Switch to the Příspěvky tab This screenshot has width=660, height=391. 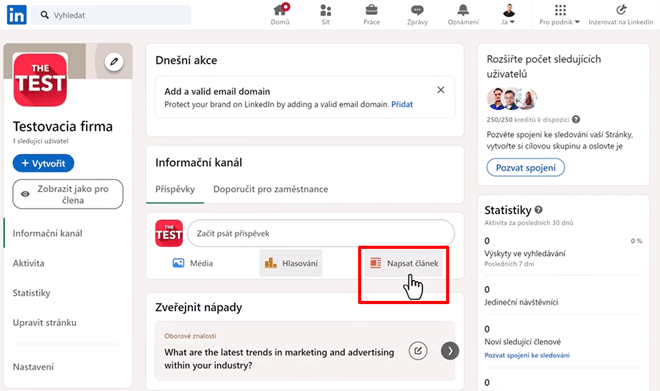175,189
